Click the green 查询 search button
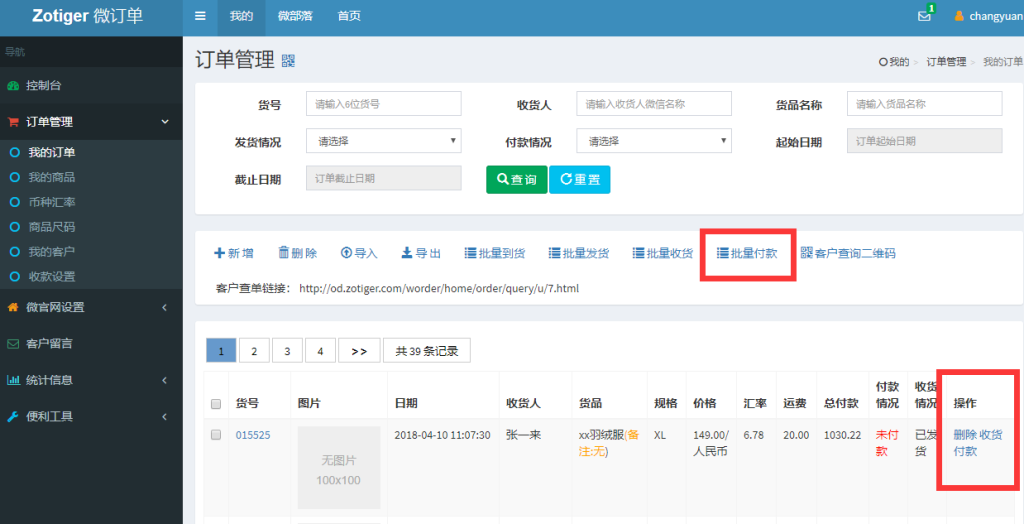The width and height of the screenshot is (1024, 524). pyautogui.click(x=517, y=179)
